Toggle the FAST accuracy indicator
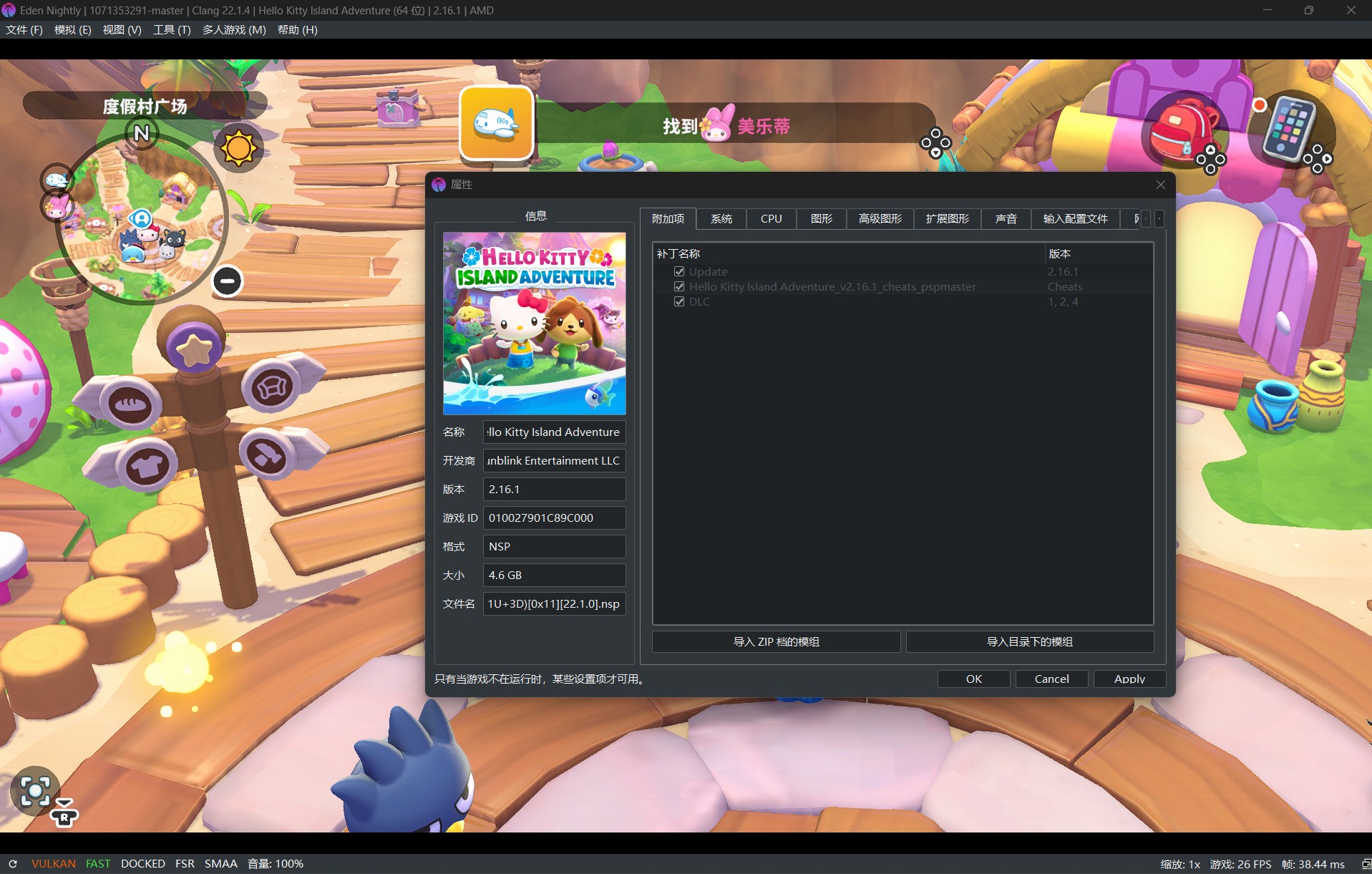The image size is (1372, 874). tap(98, 864)
